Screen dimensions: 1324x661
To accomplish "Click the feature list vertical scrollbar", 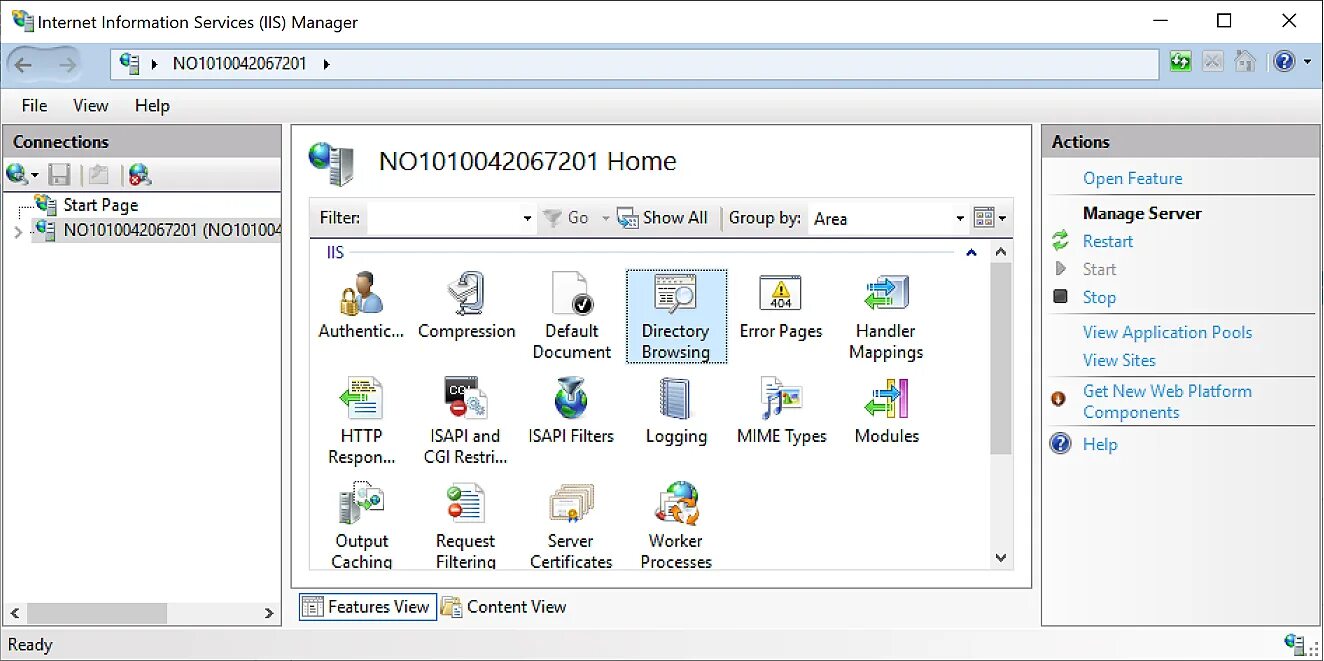I will pyautogui.click(x=1001, y=360).
